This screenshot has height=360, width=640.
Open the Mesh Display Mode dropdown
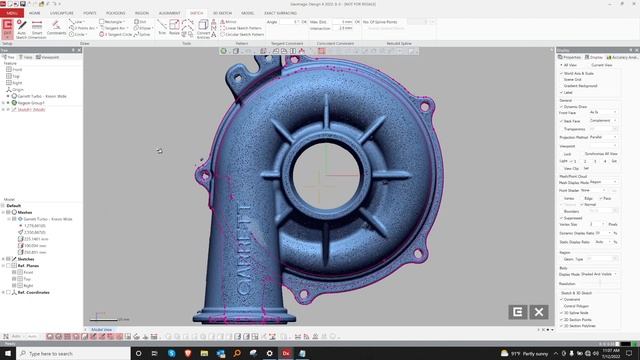point(603,182)
